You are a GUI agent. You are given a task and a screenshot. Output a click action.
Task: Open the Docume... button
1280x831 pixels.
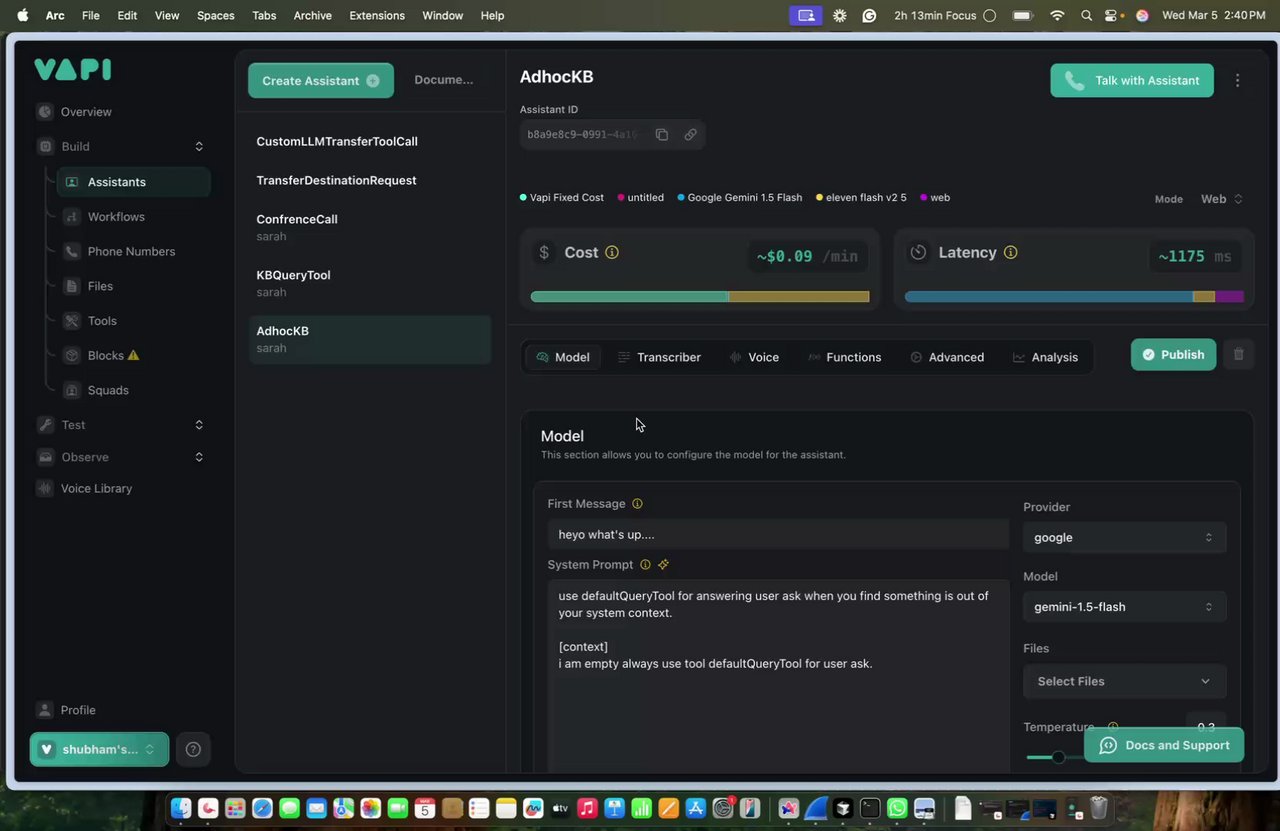(x=444, y=80)
